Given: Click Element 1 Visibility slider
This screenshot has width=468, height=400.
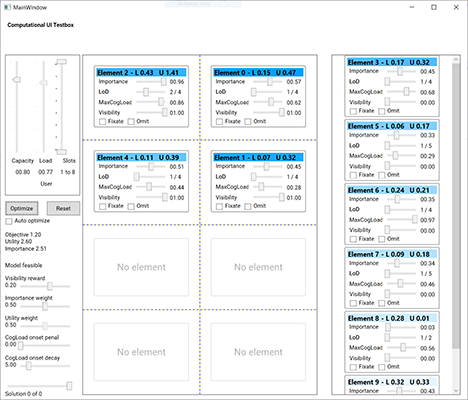Looking at the screenshot, I should coord(268,197).
